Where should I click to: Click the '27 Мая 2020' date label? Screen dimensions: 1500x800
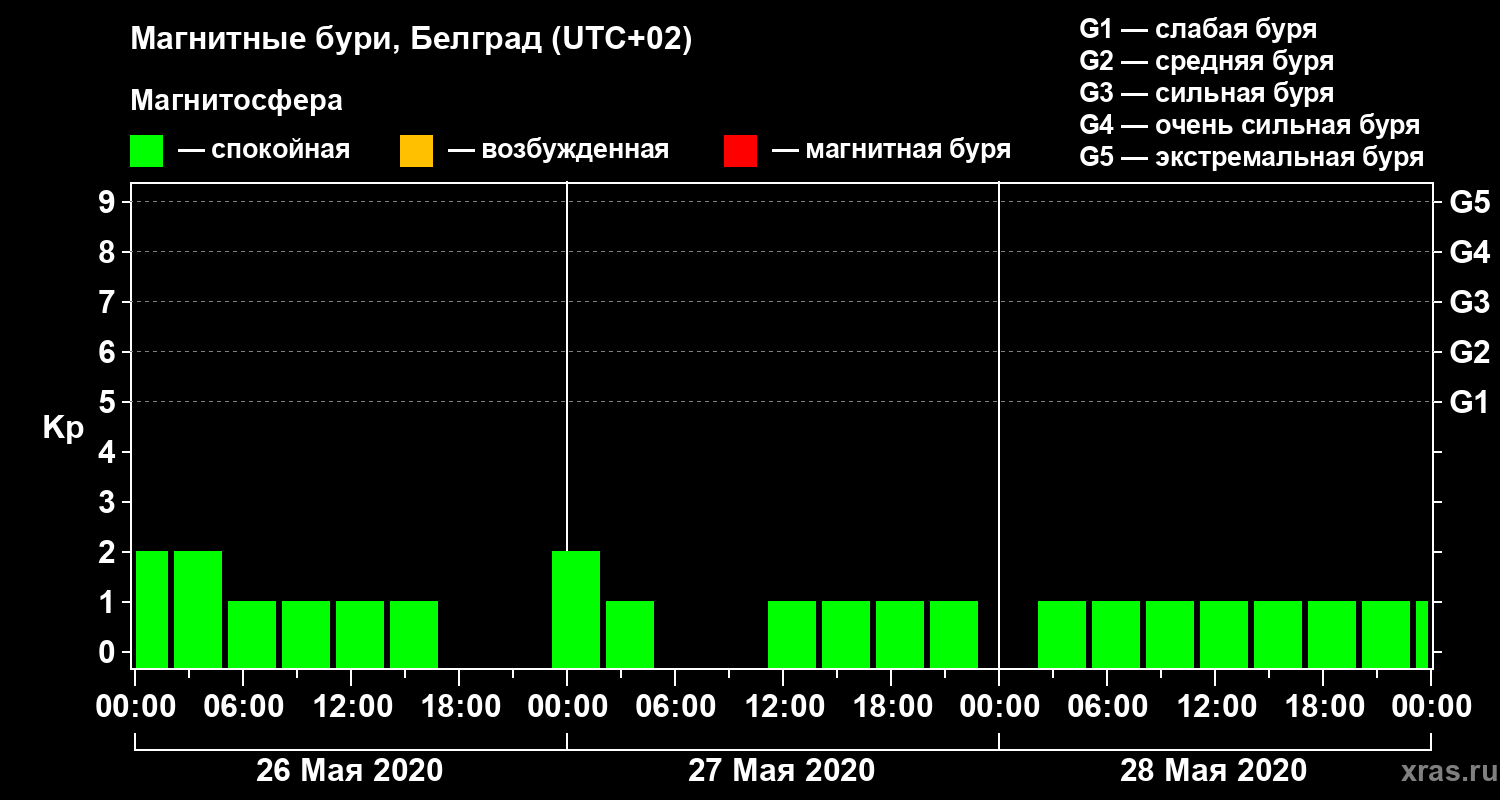coord(781,770)
